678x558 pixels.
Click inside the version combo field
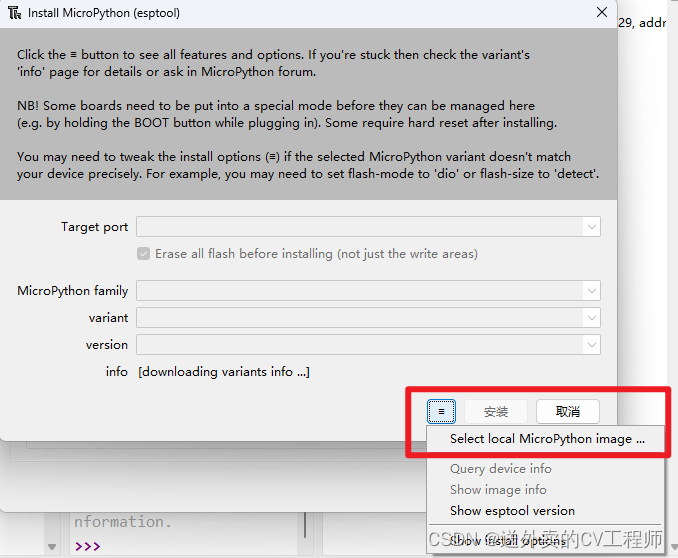(x=368, y=345)
